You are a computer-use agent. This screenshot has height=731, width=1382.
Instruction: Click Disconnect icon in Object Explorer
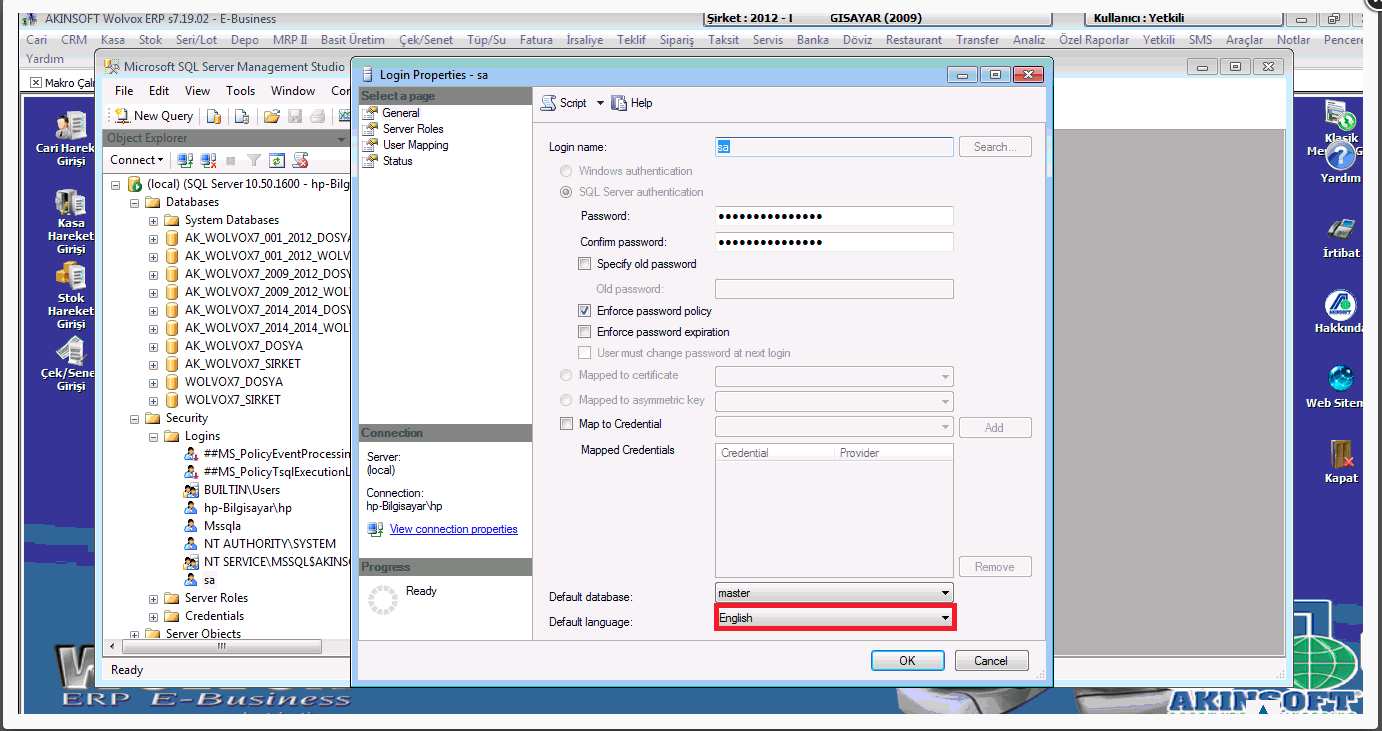[x=208, y=160]
